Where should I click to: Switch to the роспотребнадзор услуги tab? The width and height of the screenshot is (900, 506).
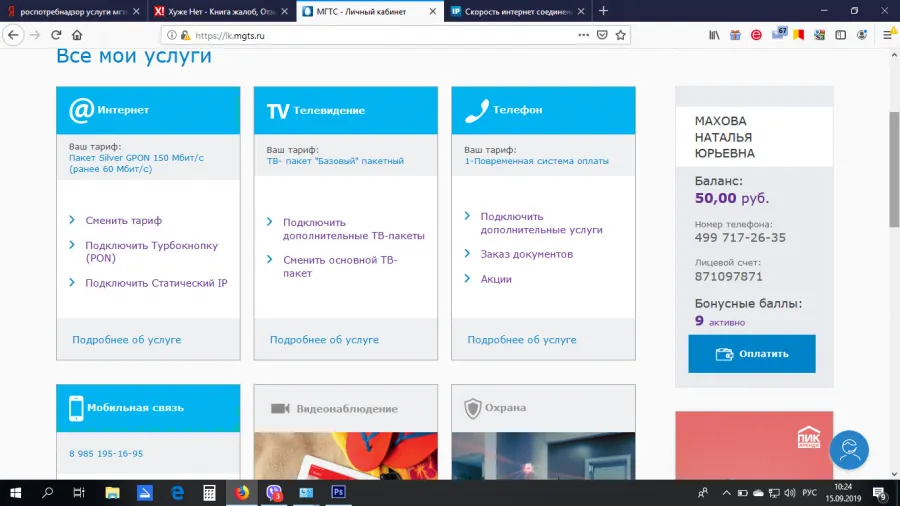pos(73,11)
